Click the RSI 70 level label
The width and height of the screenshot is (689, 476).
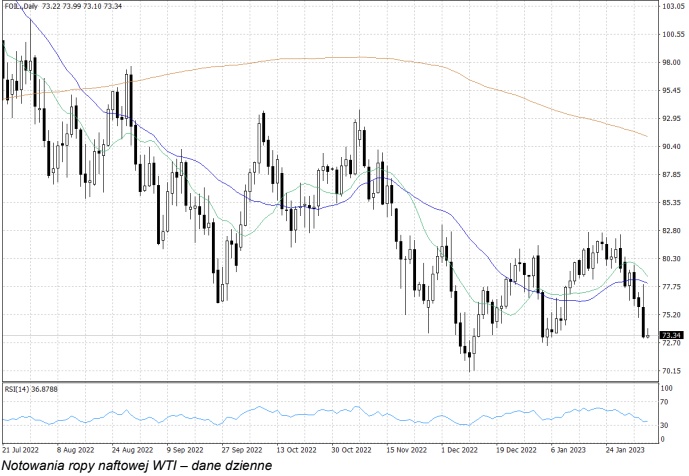coord(664,403)
